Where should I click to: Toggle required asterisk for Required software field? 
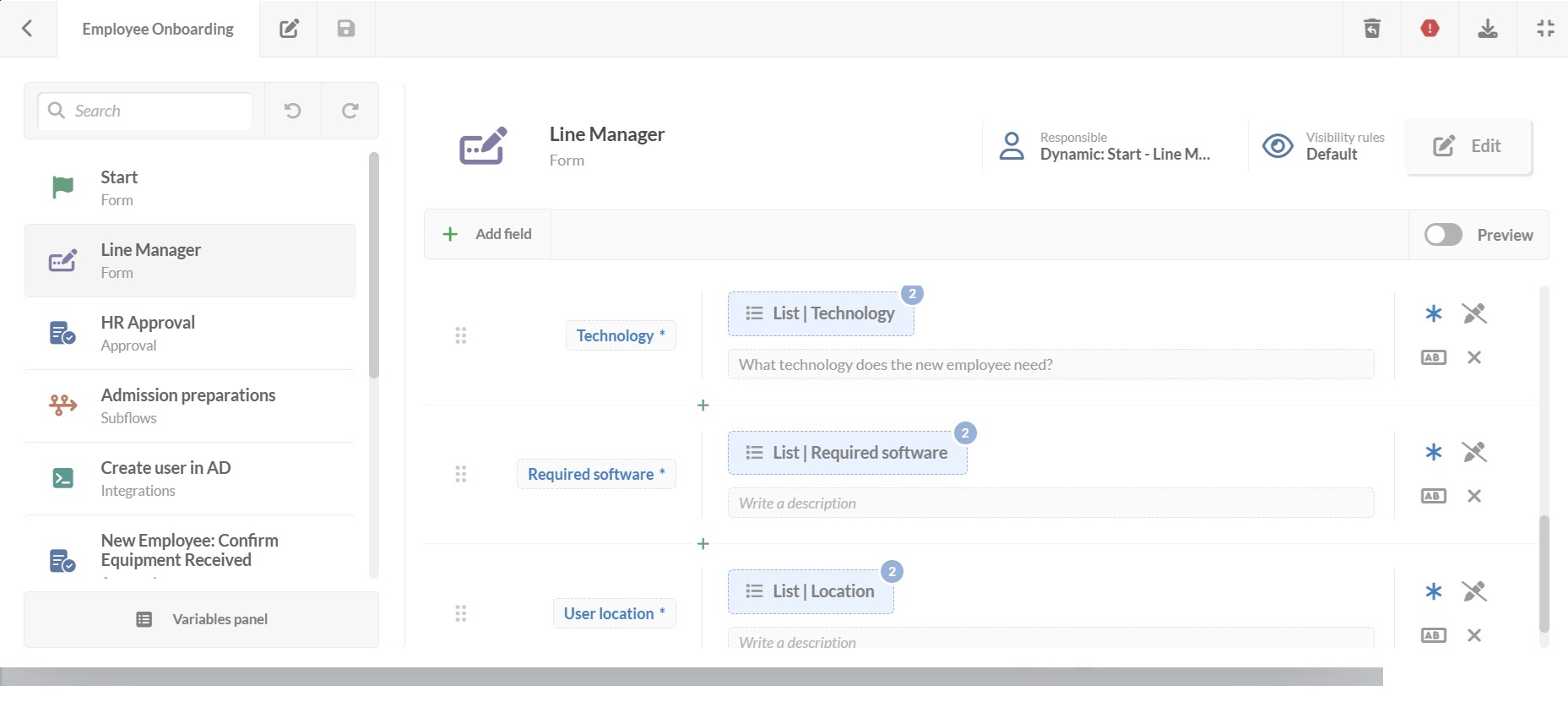coord(1434,452)
